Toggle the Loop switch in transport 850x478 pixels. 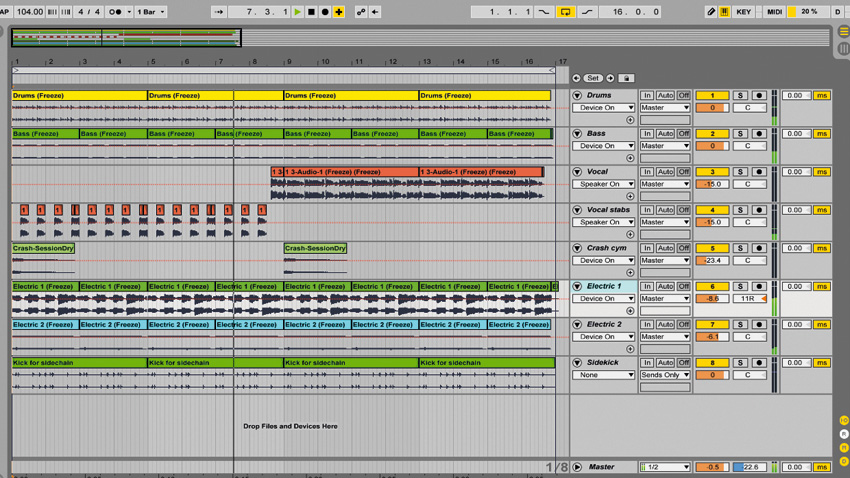[x=565, y=11]
